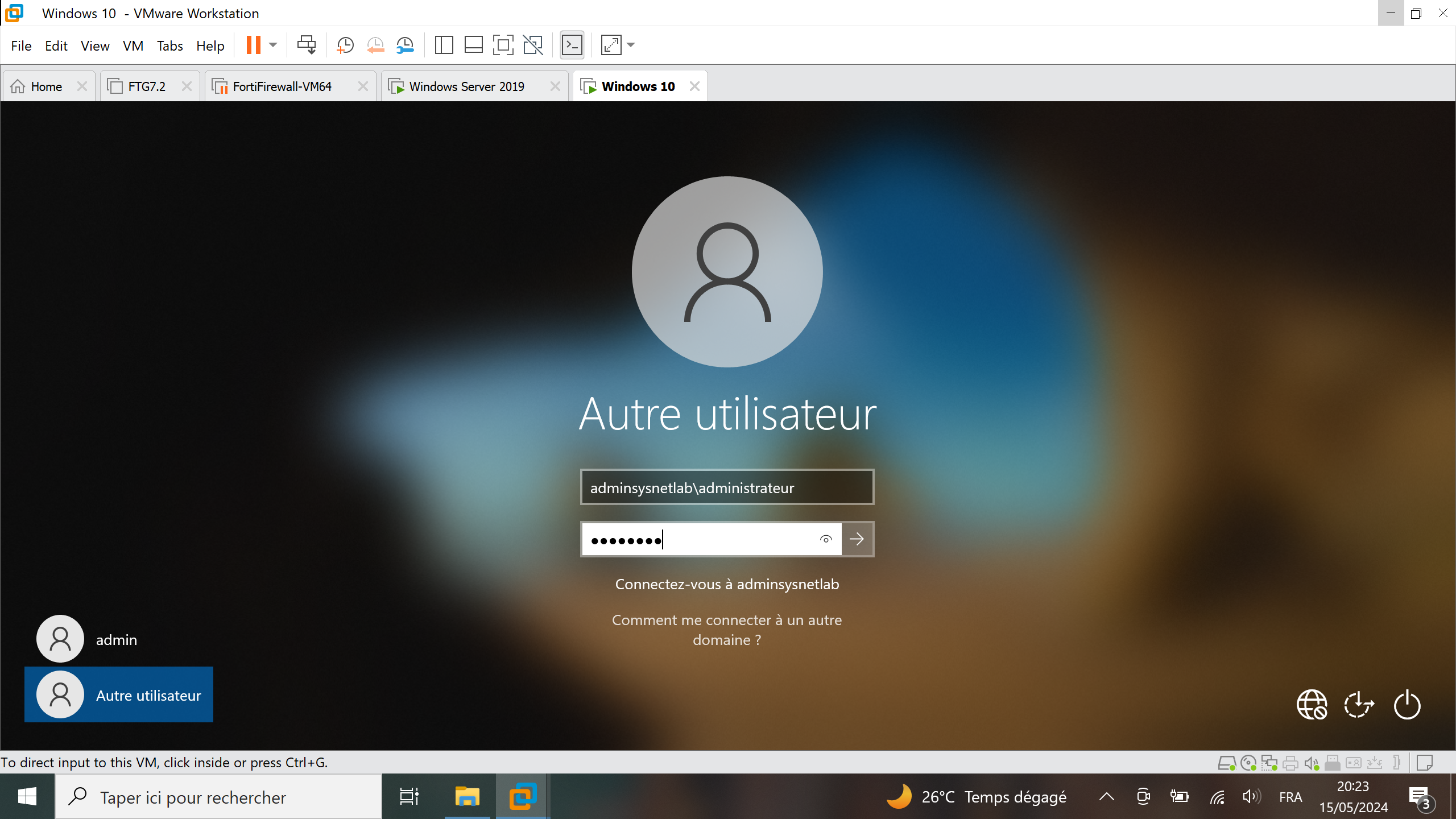
Task: Open the Edit menu
Action: click(56, 45)
